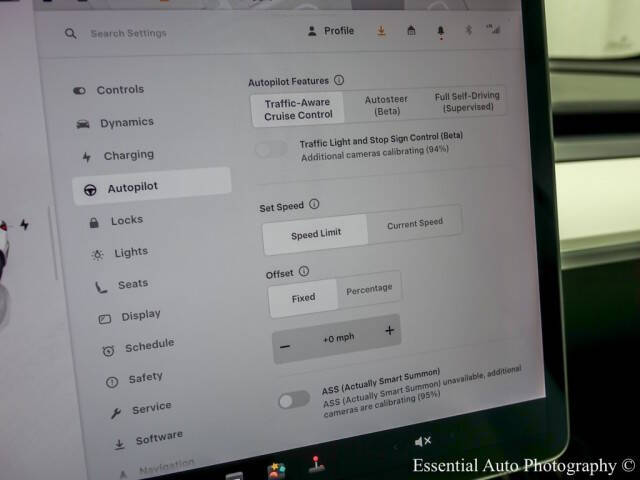Viewport: 640px width, 480px height.
Task: Open the Charging settings tab
Action: click(x=128, y=155)
